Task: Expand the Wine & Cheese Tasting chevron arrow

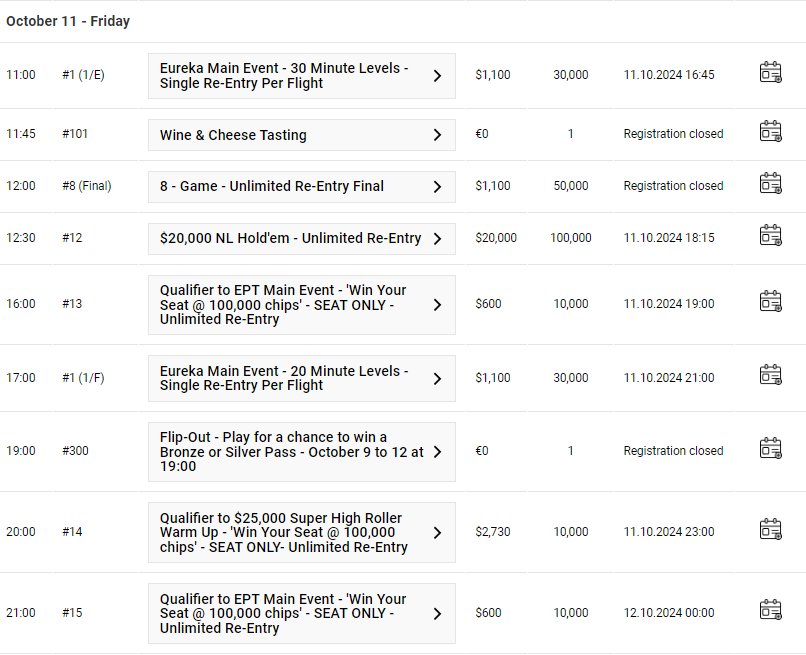Action: tap(437, 135)
